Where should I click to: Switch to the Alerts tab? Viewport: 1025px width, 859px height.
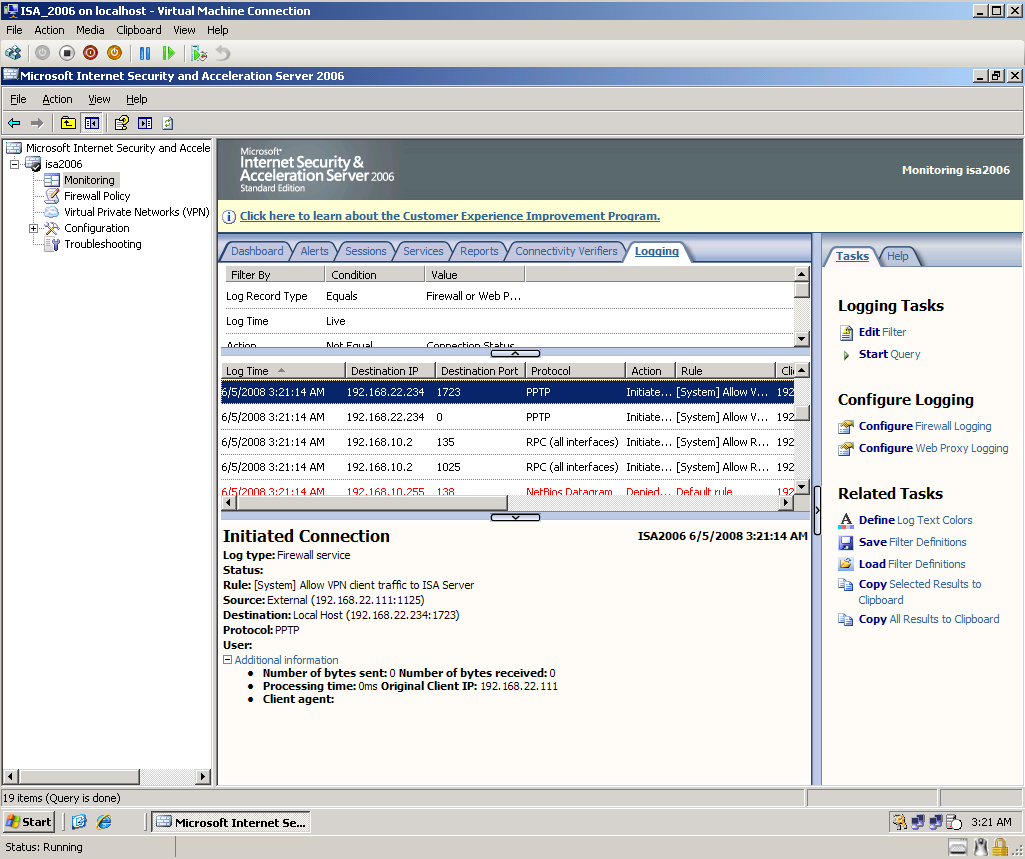pos(314,251)
